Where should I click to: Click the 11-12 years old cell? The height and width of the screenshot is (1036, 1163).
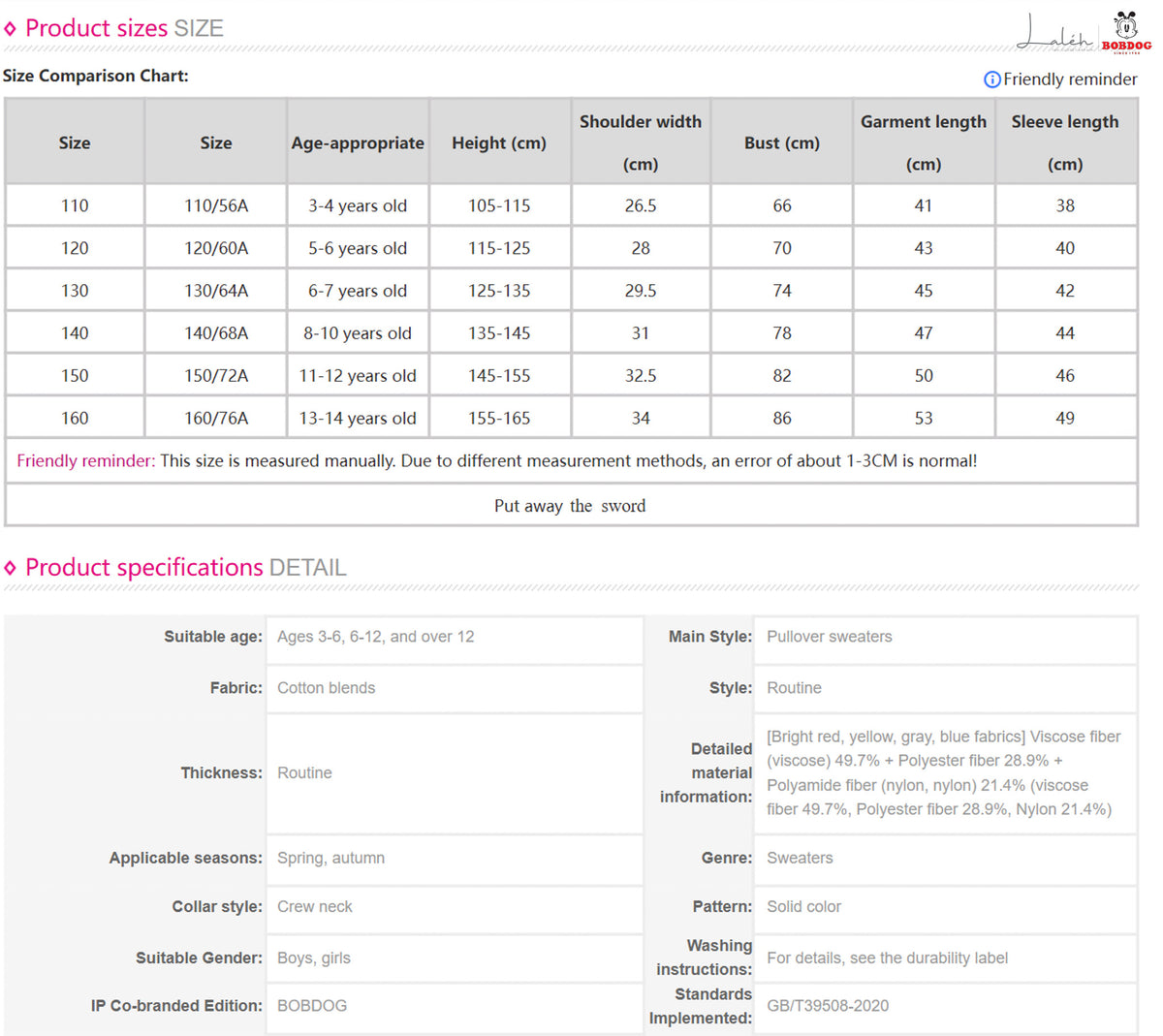coord(358,376)
